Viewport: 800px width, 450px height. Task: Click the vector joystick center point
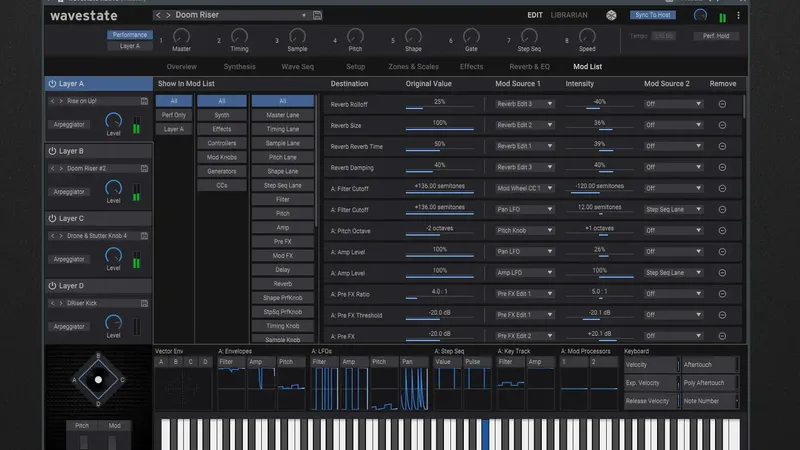pyautogui.click(x=98, y=380)
